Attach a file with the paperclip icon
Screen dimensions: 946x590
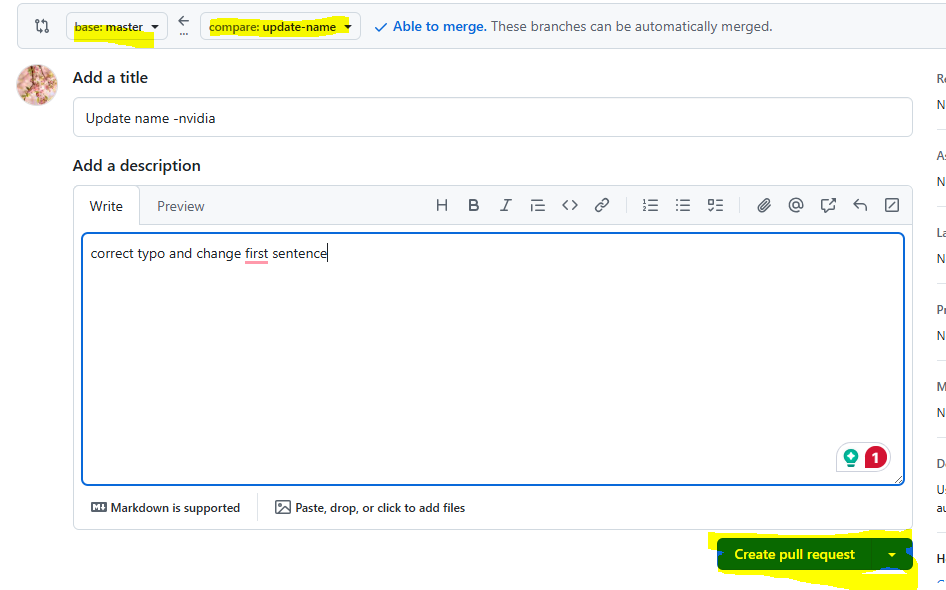(x=763, y=205)
